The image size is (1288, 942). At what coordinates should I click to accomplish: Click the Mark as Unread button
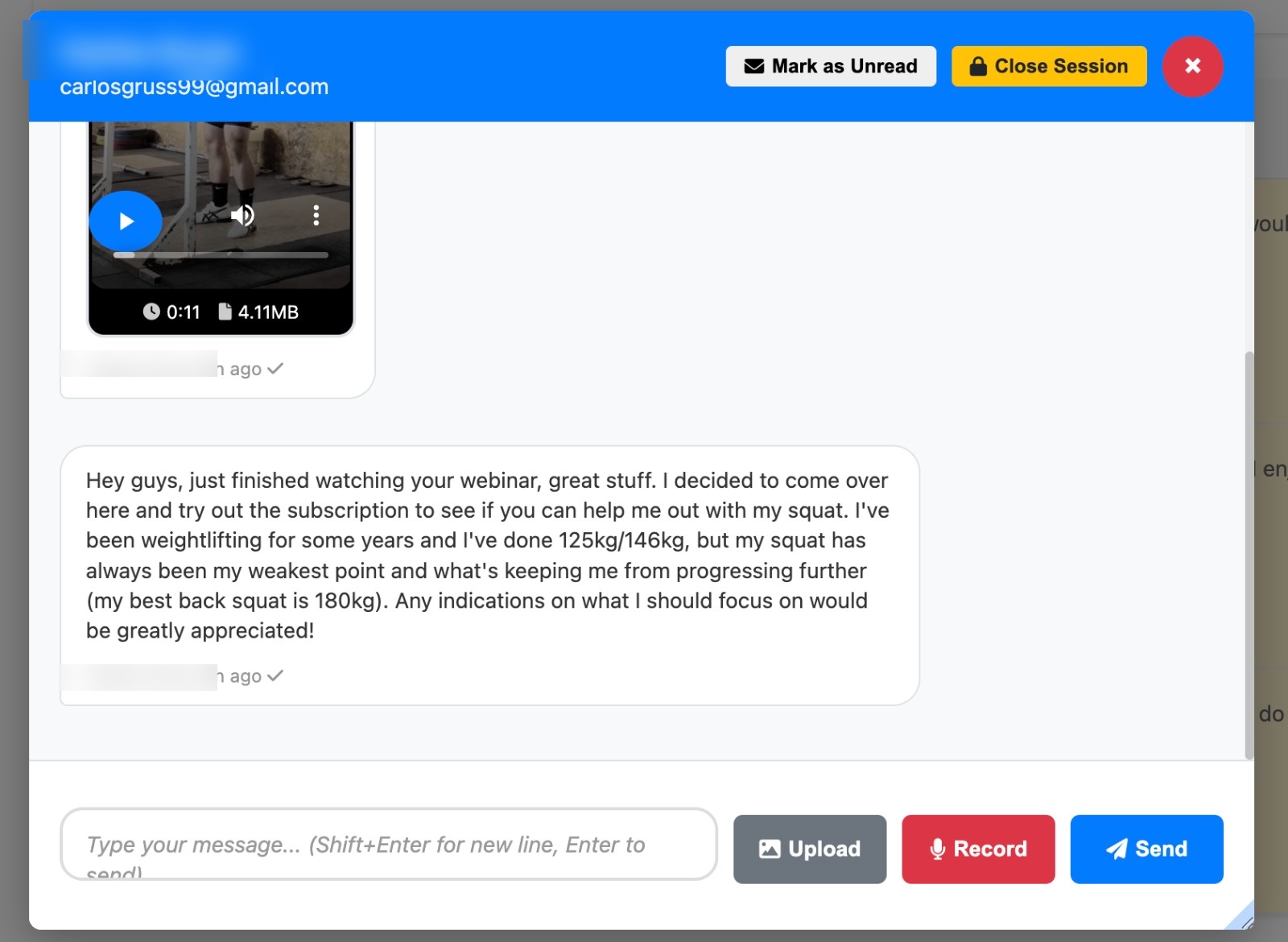coord(831,66)
